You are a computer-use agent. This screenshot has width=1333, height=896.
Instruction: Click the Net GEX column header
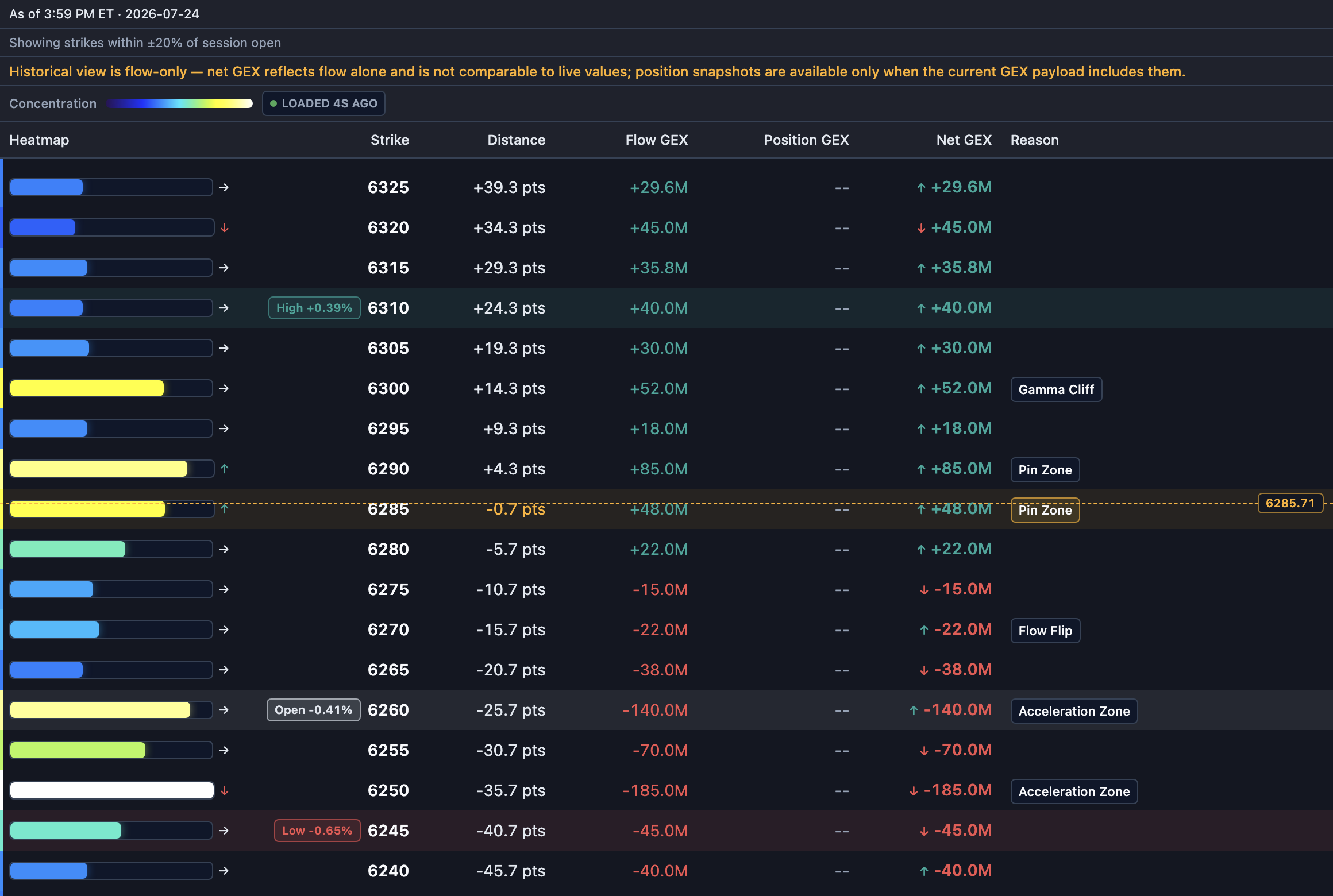964,140
